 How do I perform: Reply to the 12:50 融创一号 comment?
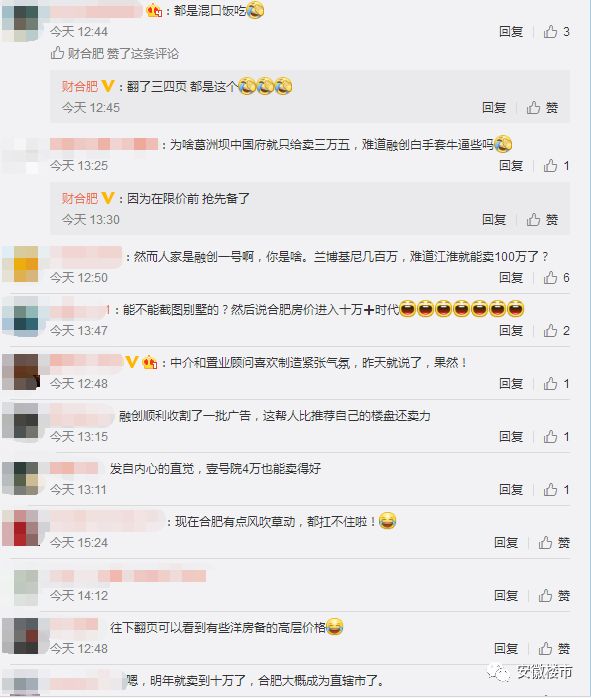click(511, 277)
